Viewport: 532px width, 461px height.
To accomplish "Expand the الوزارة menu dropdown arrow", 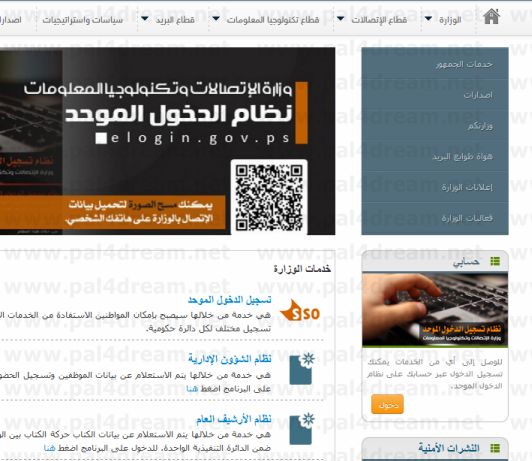I will click(x=429, y=18).
